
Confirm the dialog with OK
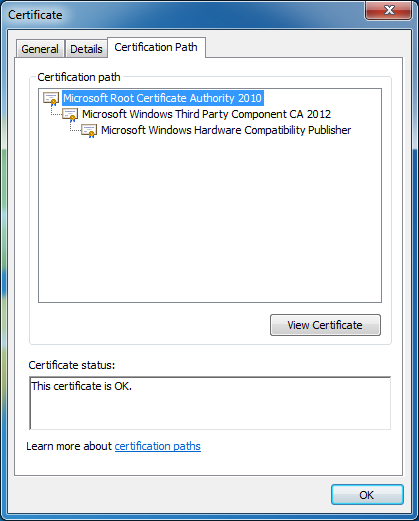[x=367, y=495]
